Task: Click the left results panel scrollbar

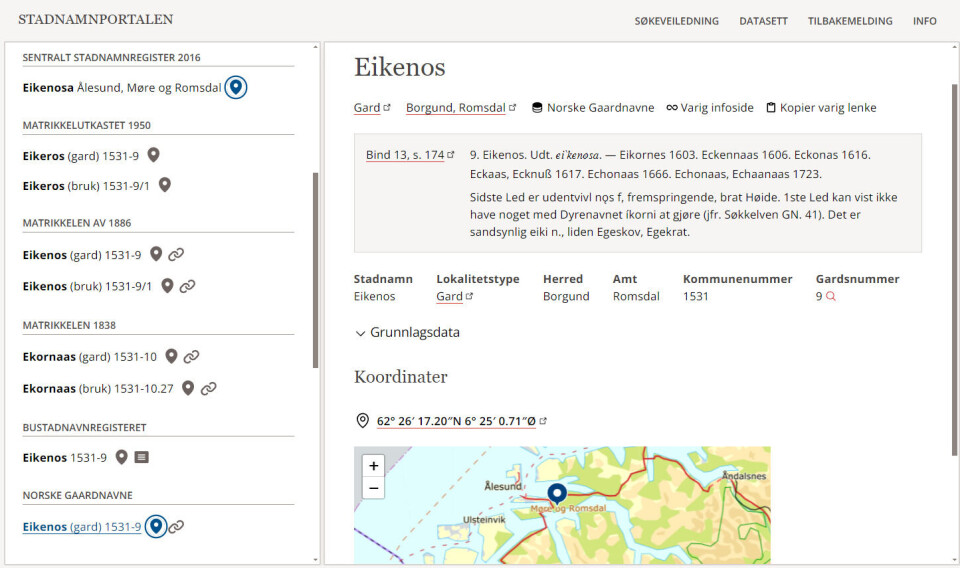Action: point(317,270)
